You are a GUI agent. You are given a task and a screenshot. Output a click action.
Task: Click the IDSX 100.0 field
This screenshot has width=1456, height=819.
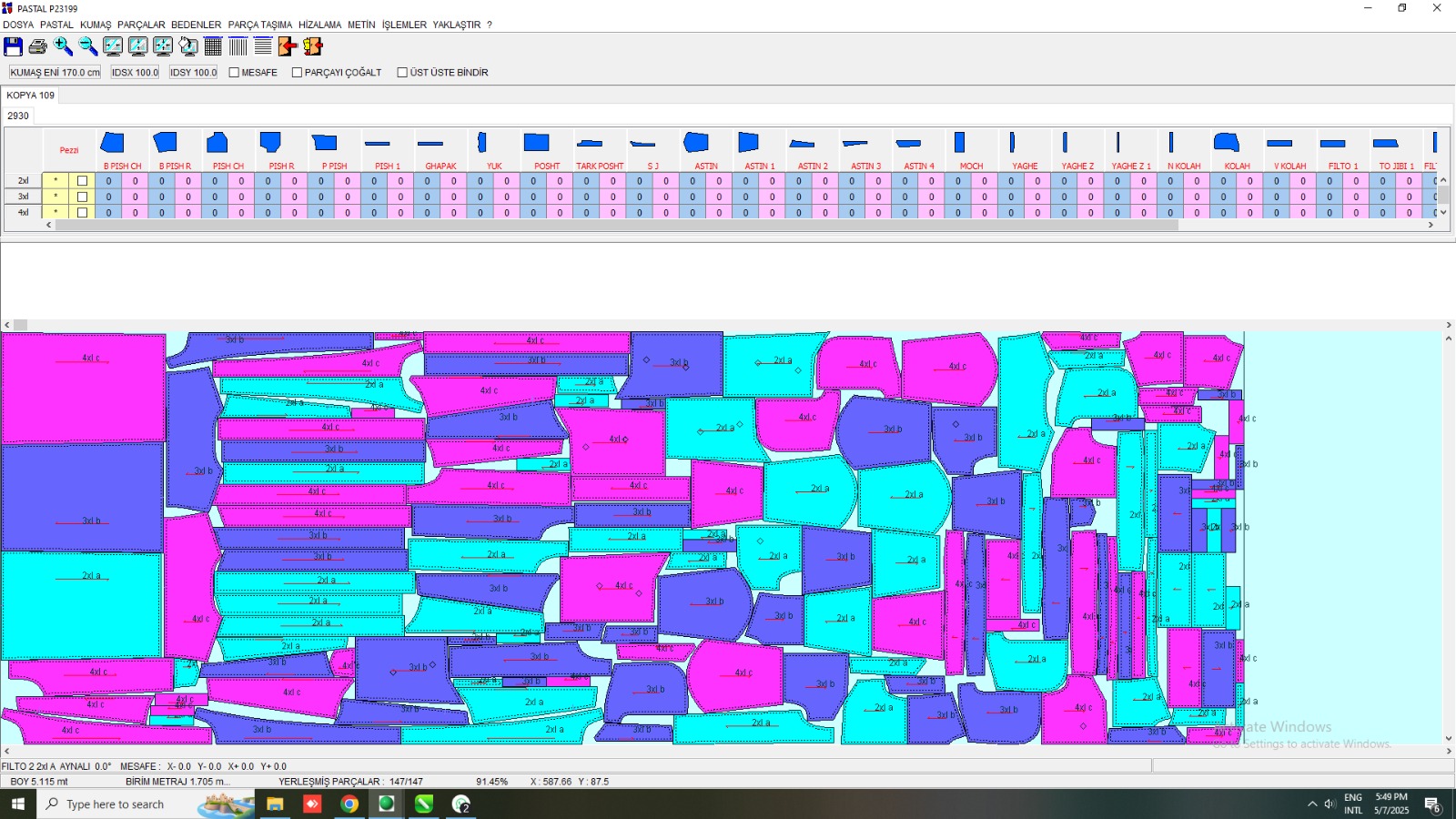[135, 73]
